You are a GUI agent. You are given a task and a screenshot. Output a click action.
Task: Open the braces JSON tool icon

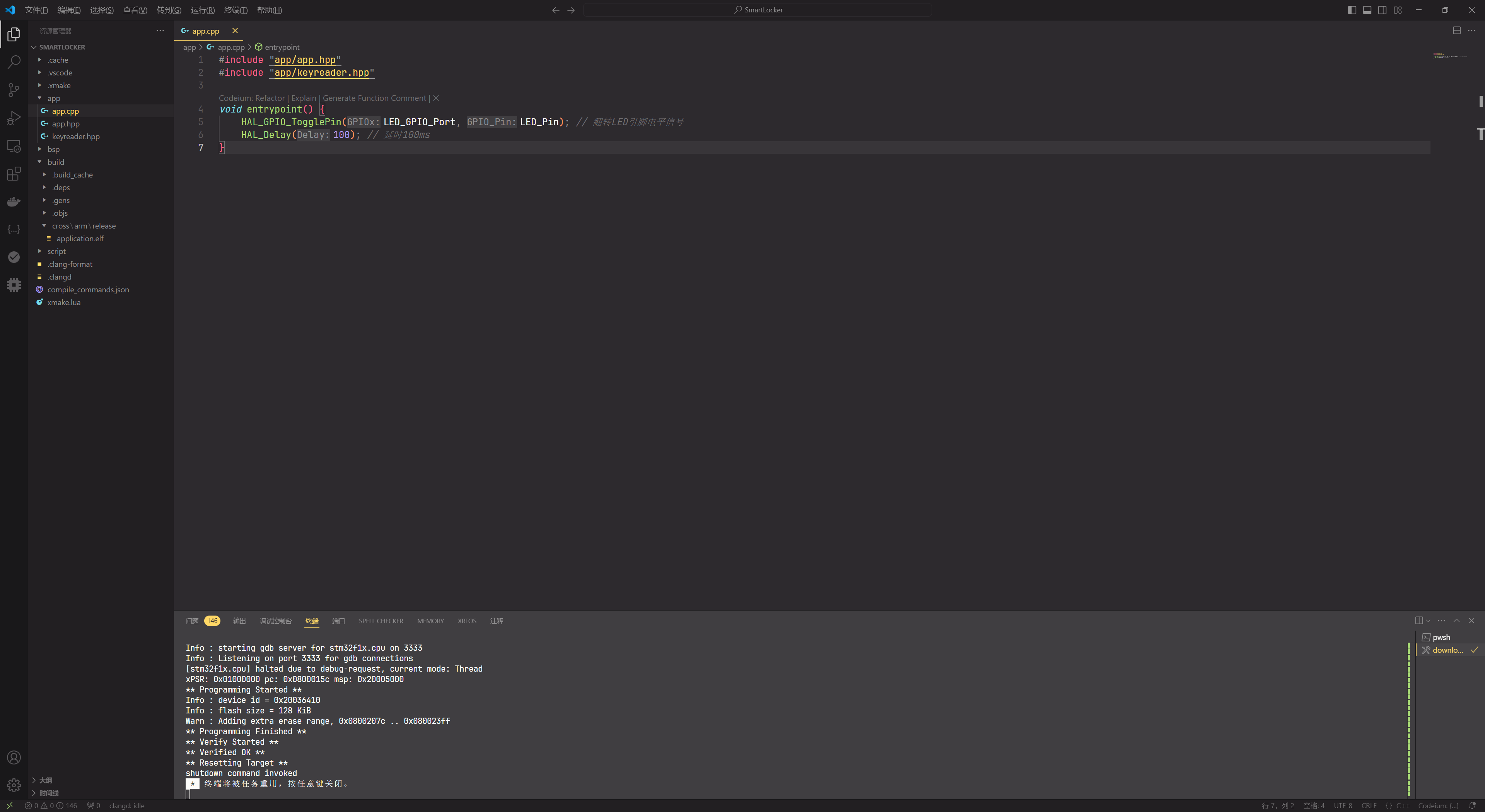coord(14,229)
